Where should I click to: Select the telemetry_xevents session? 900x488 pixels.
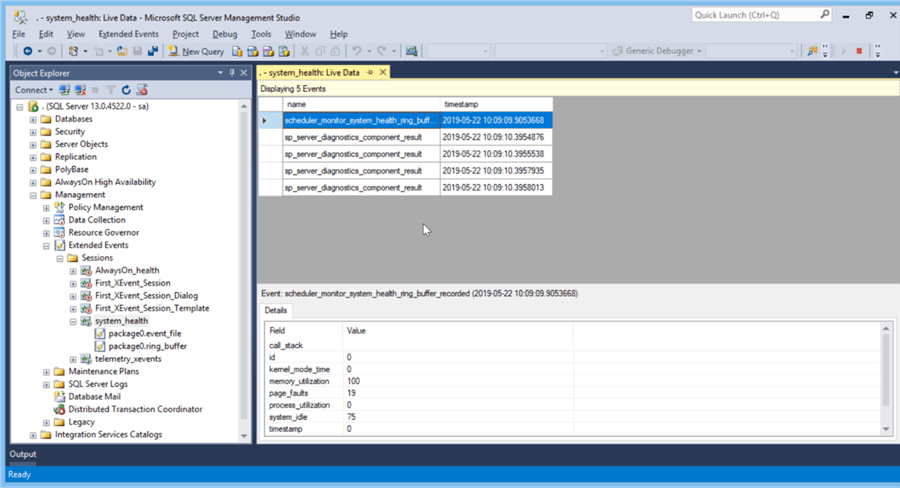[128, 359]
